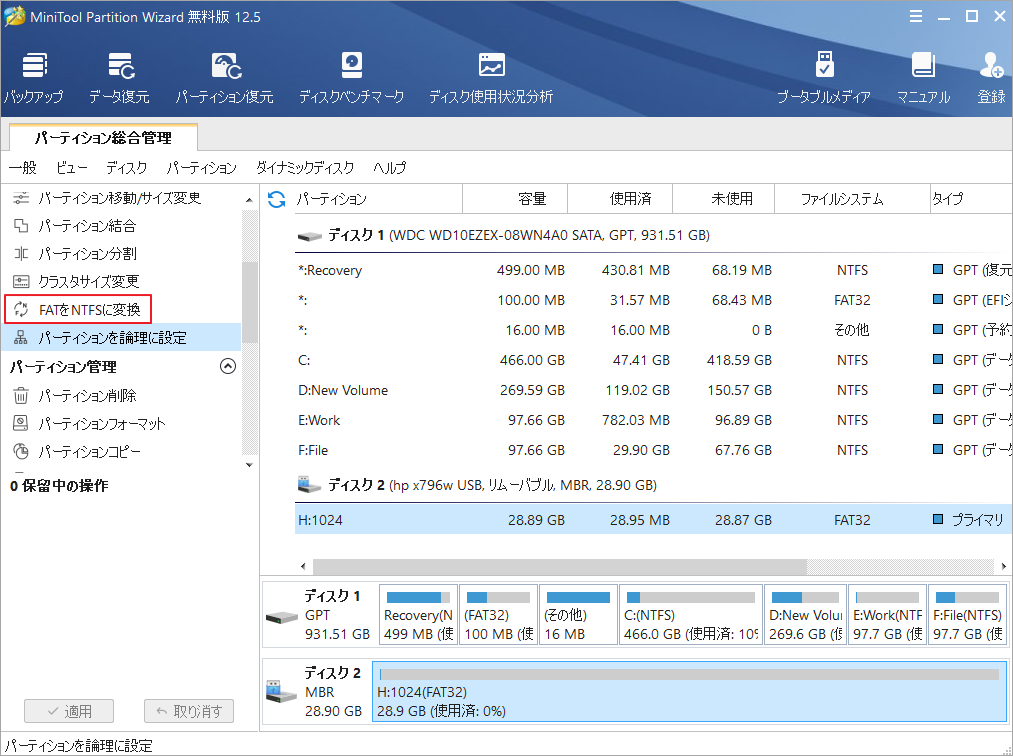This screenshot has height=756, width=1013.
Task: Open the ディスク menu
Action: 127,168
